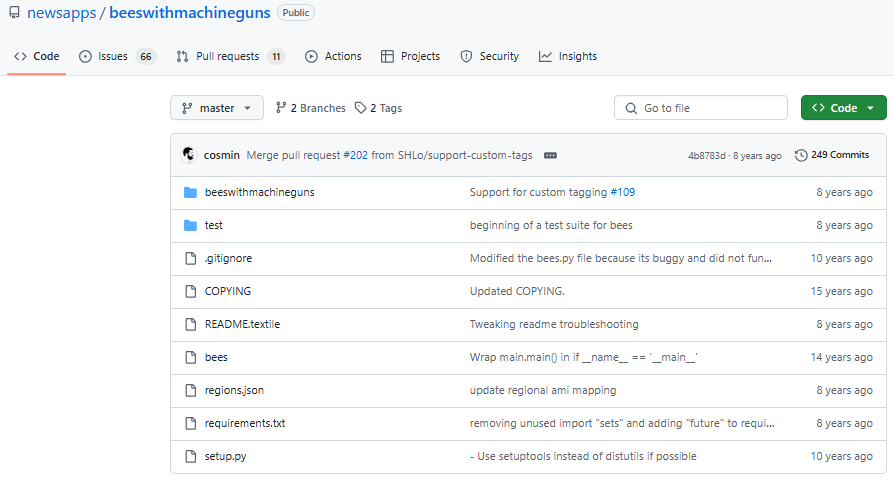Open the #109 issue link
The width and height of the screenshot is (894, 482).
(623, 192)
